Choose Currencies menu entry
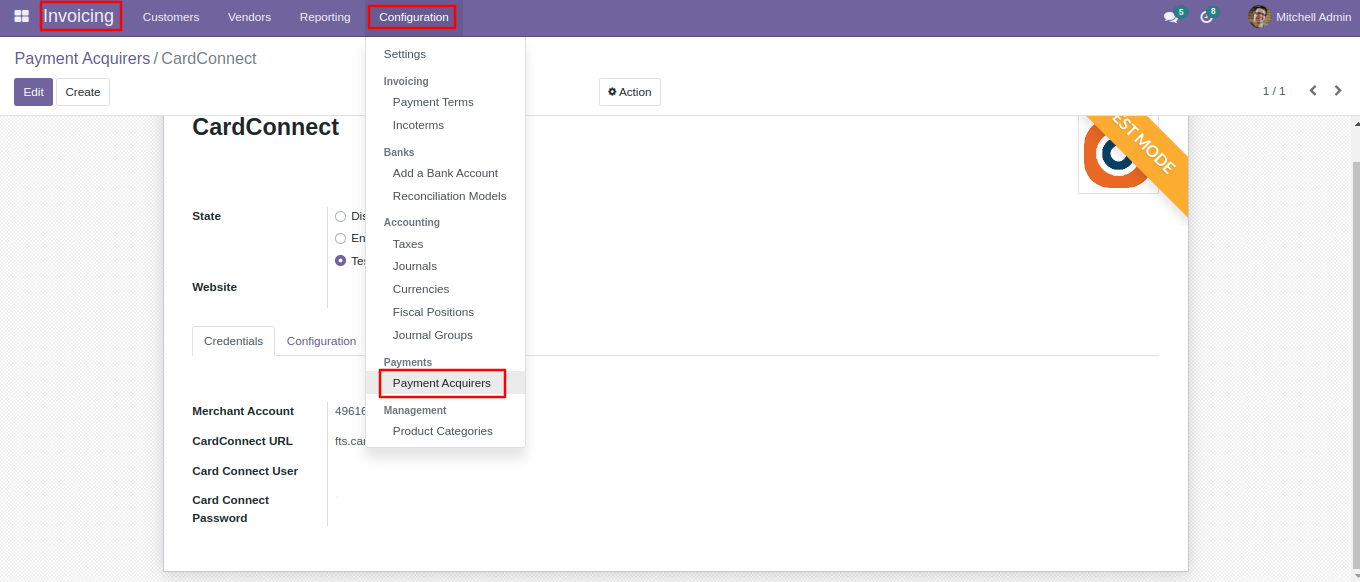 click(x=421, y=289)
